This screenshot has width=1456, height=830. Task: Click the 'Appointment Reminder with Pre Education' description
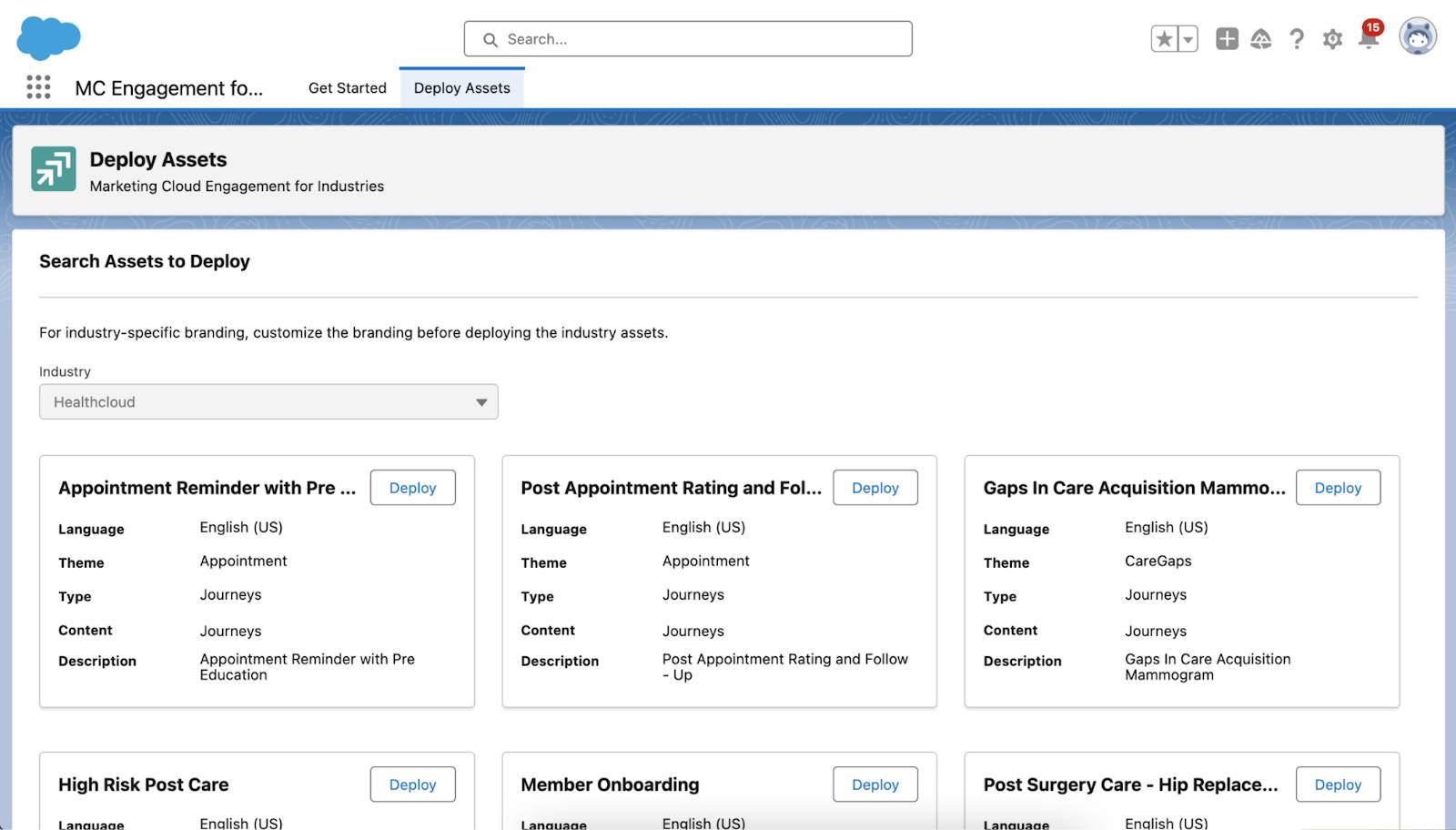click(x=308, y=667)
